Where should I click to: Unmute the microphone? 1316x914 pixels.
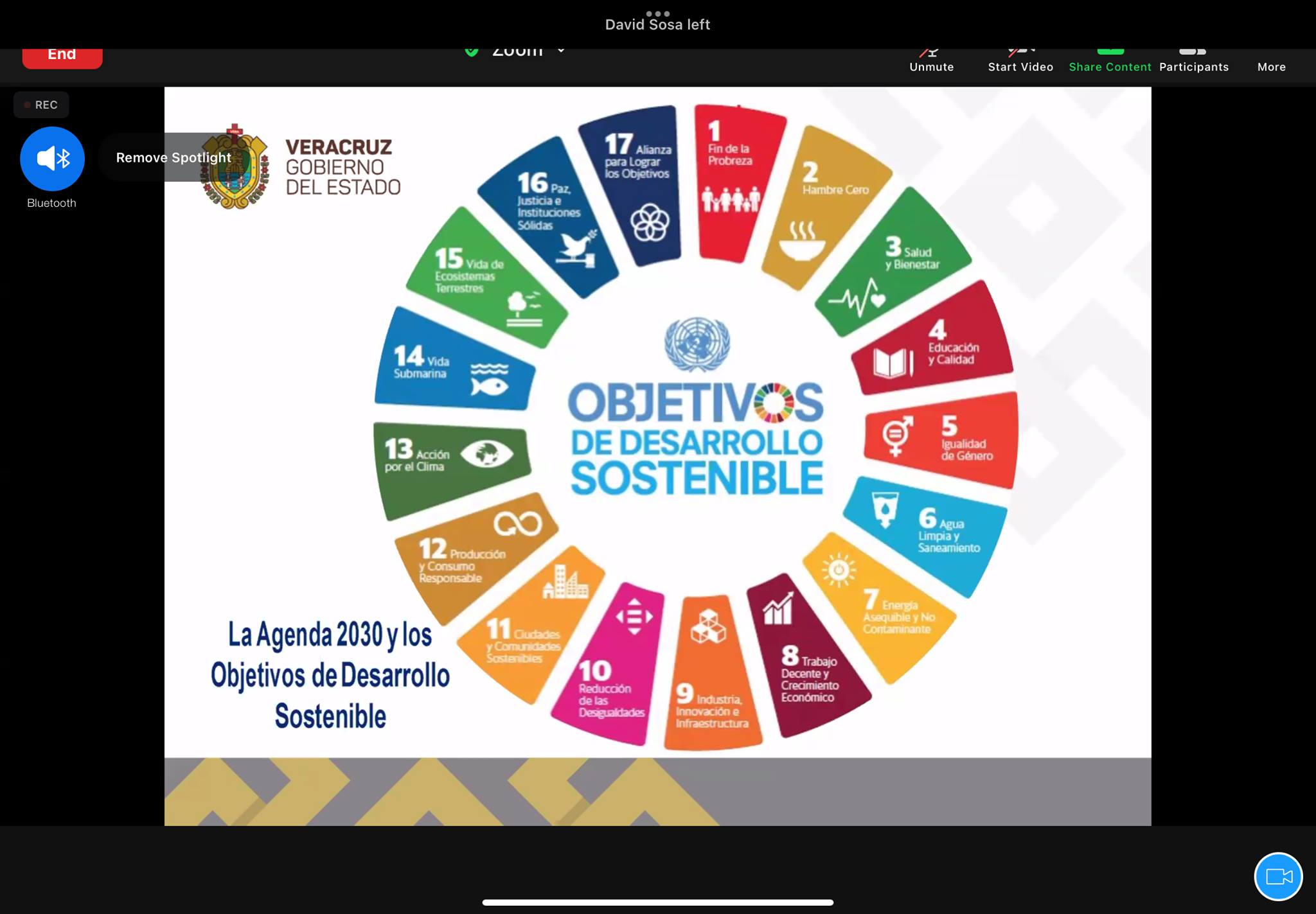931,62
